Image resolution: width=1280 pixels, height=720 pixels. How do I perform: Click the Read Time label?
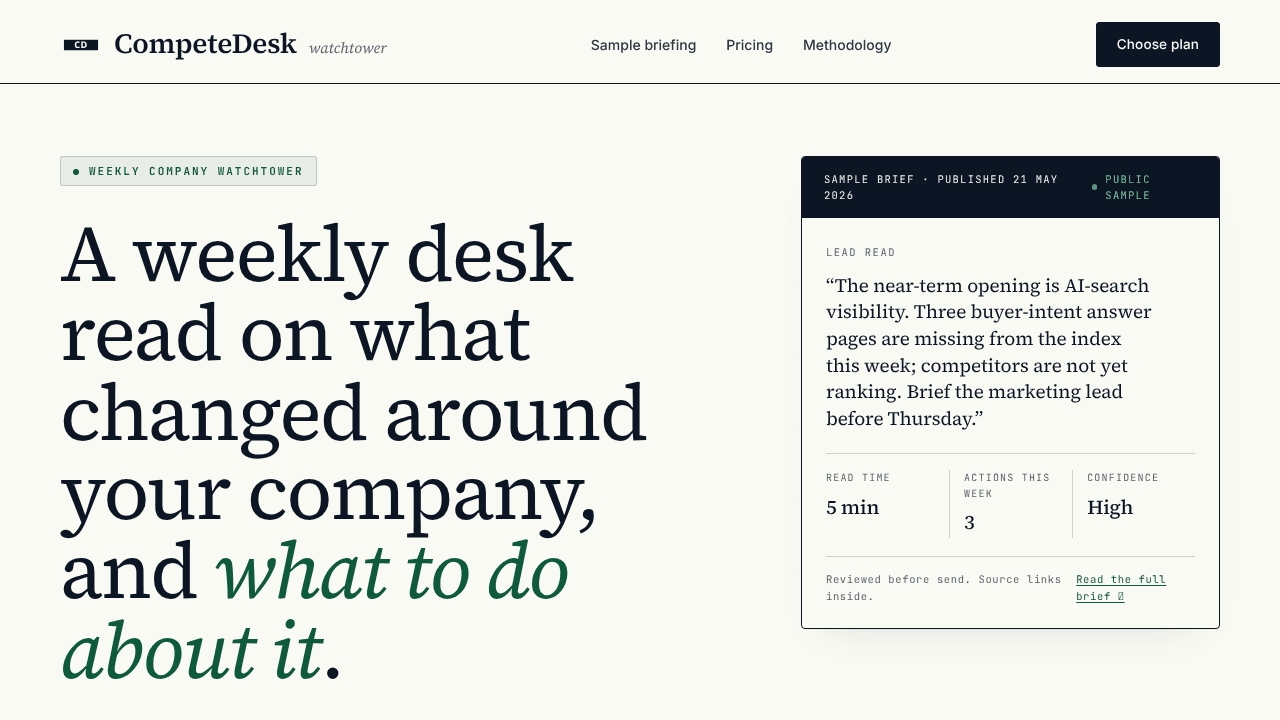(x=858, y=478)
